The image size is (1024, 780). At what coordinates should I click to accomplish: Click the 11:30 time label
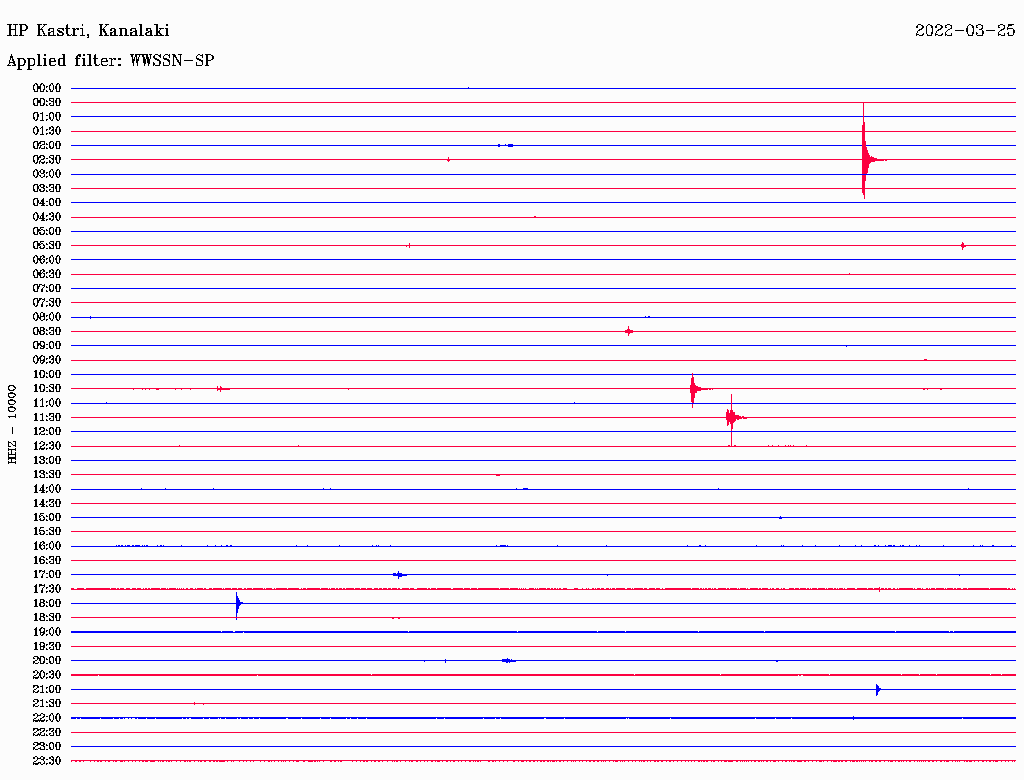point(47,417)
